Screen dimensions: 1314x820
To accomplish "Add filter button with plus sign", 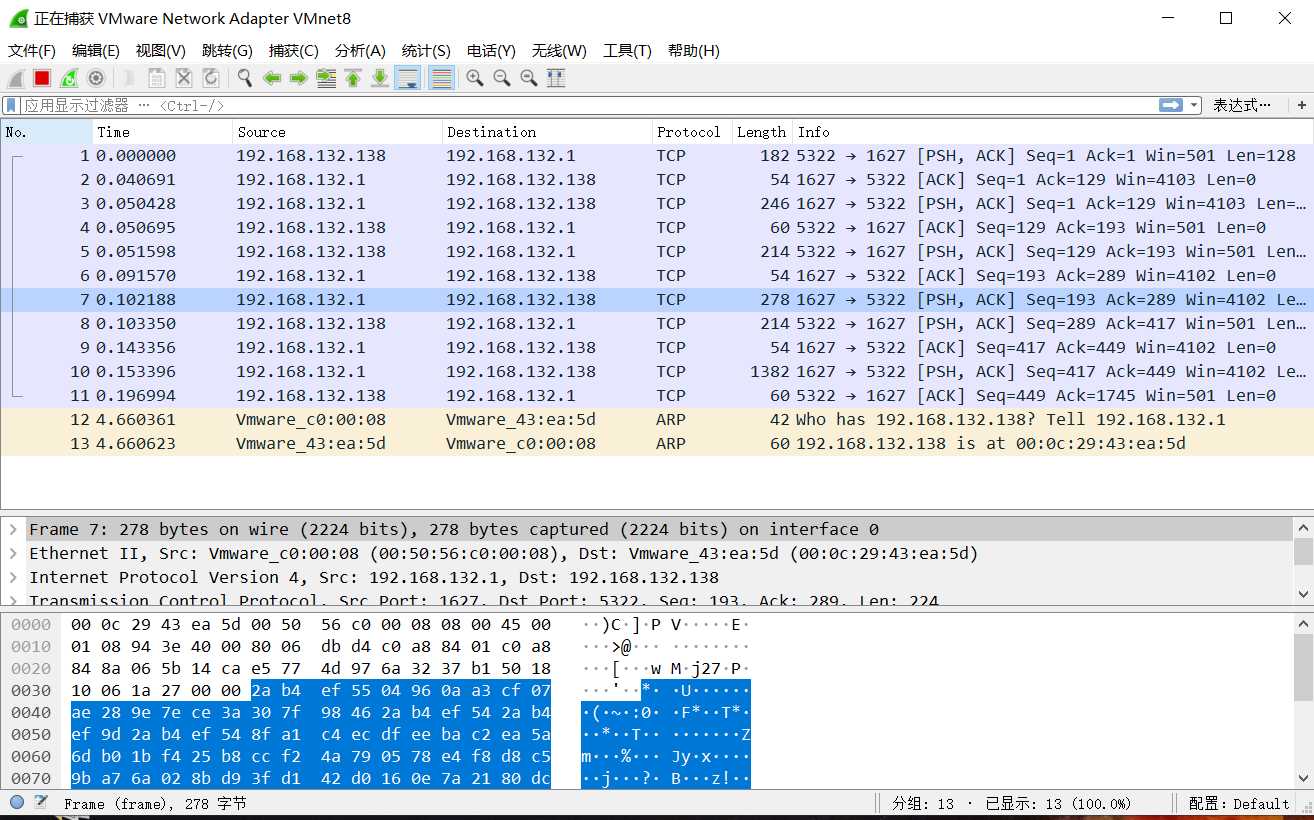I will click(x=1302, y=105).
